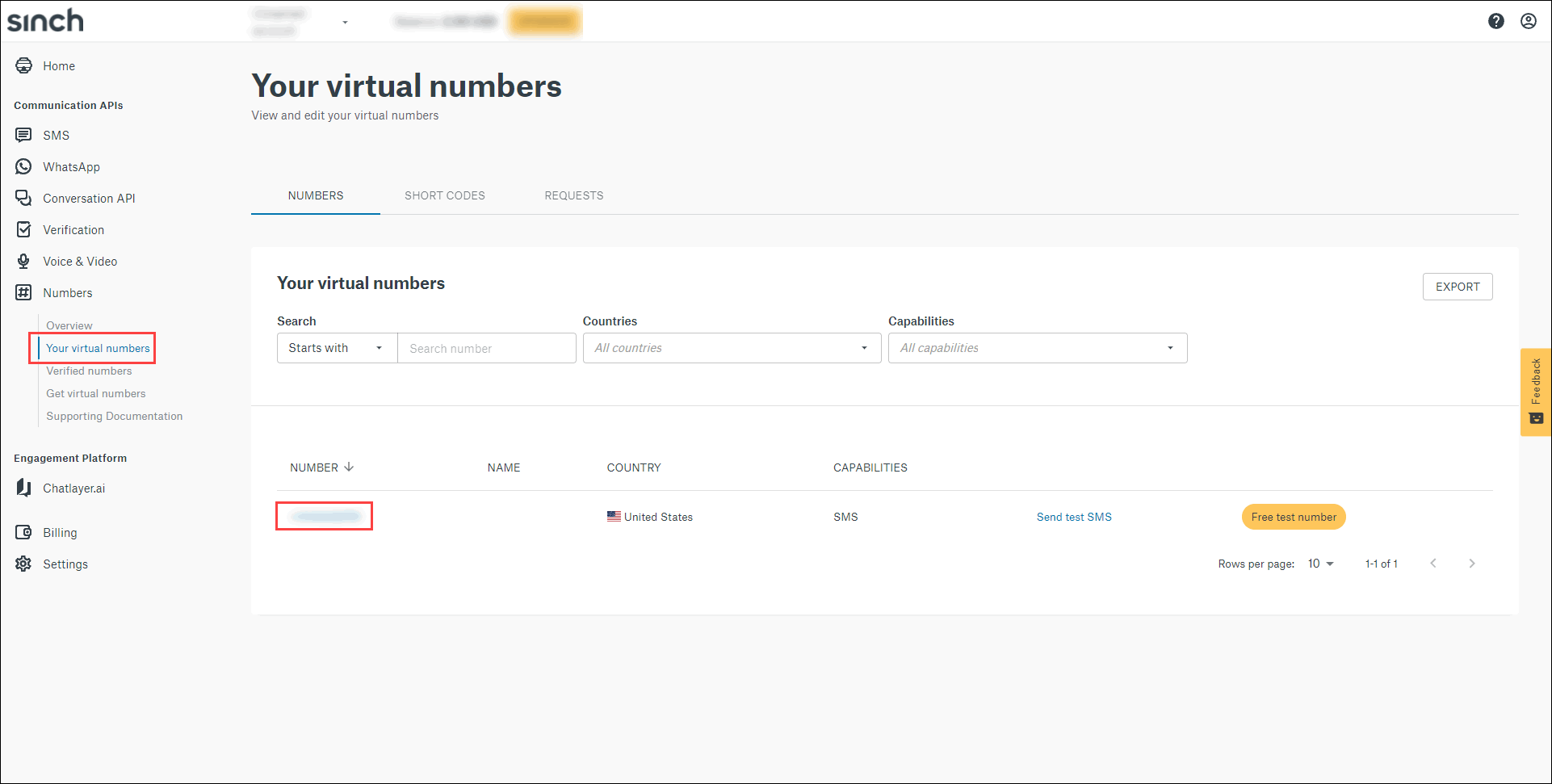Click the Send test SMS link
1552x784 pixels.
1074,517
